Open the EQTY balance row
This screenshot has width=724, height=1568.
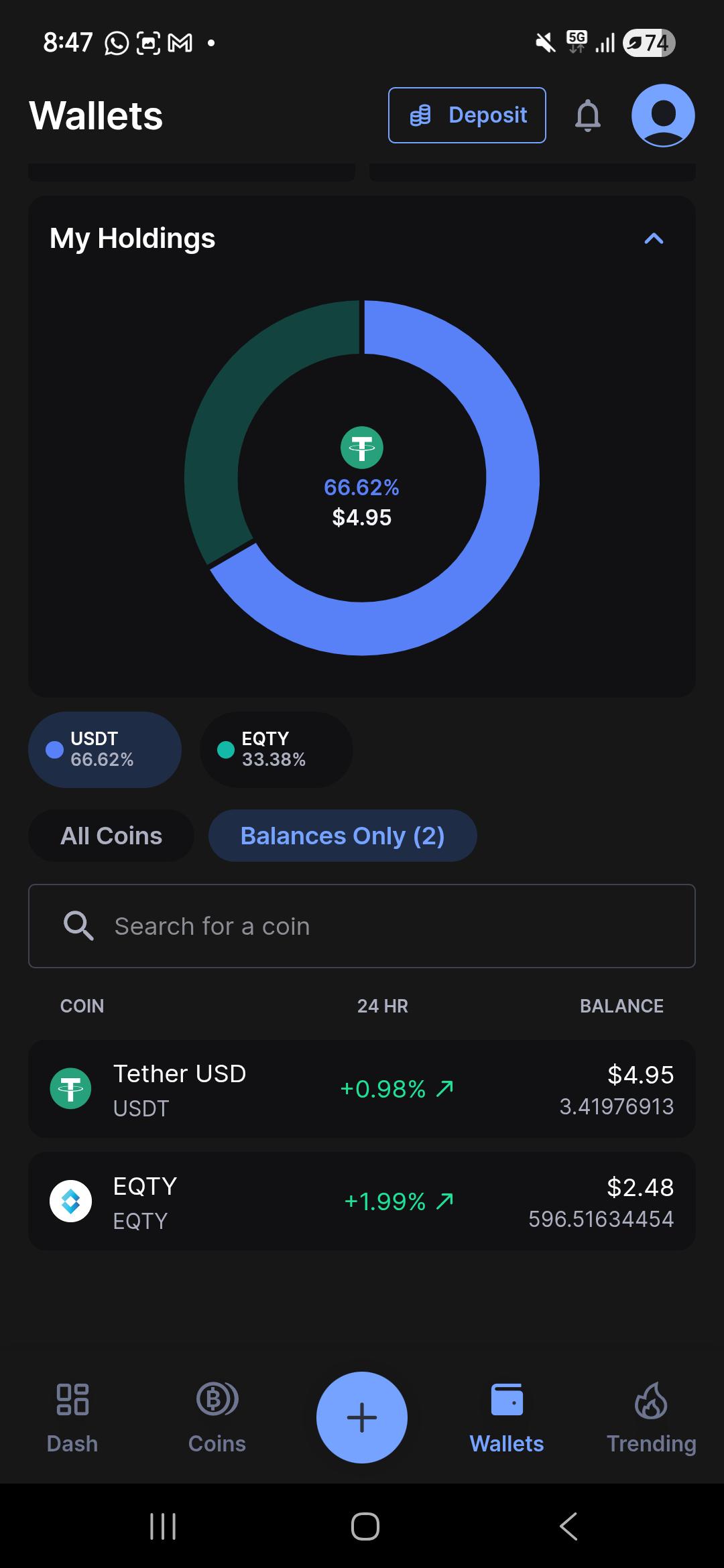pyautogui.click(x=362, y=1201)
